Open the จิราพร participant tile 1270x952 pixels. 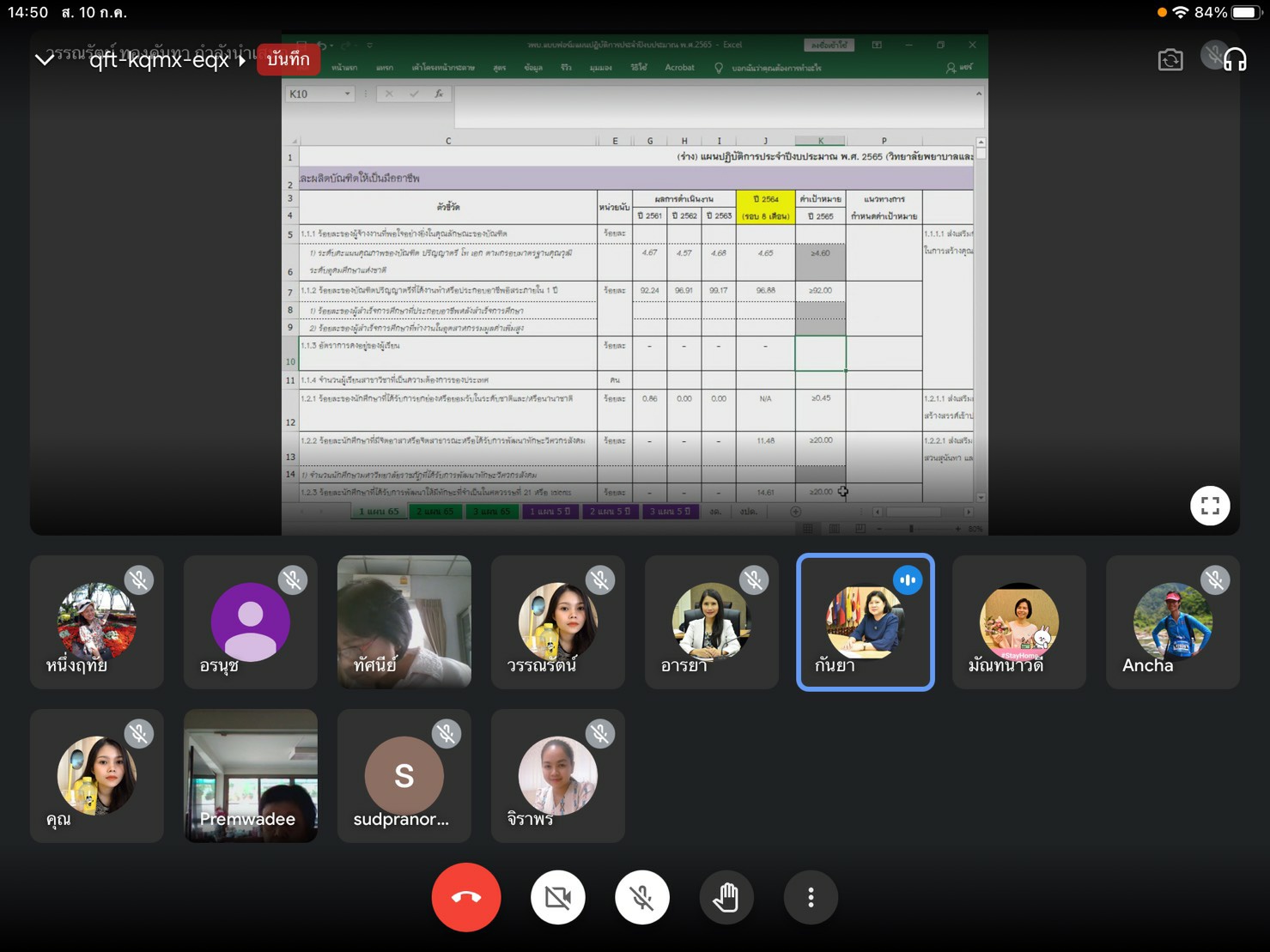[x=557, y=776]
